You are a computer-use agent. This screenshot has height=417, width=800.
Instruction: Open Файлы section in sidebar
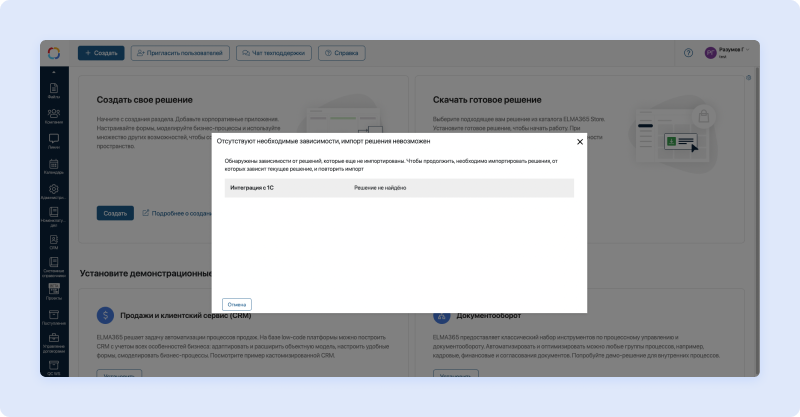tap(54, 90)
